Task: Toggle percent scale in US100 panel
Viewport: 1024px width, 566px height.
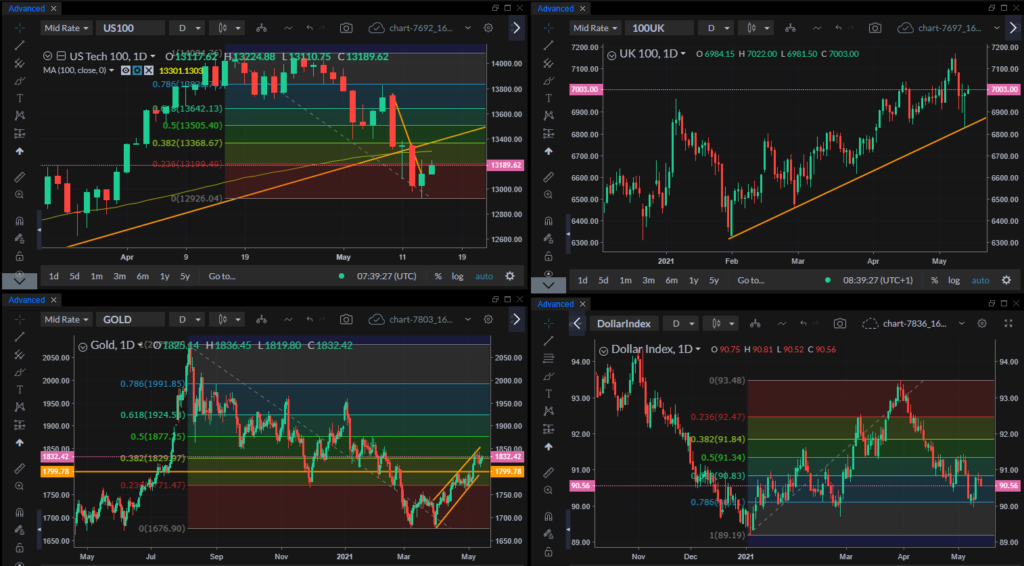Action: coord(438,276)
